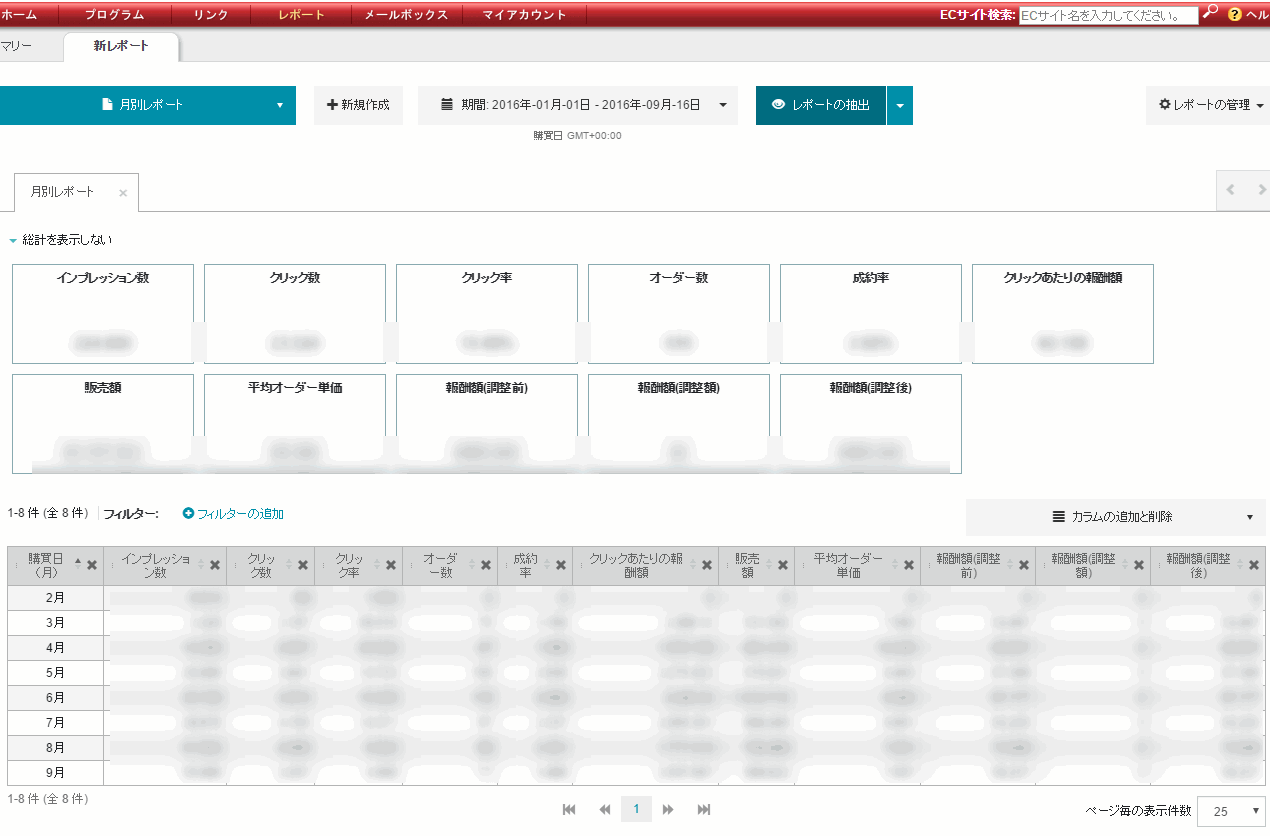Screen dimensions: 1270x836
Task: Switch to the 新レポート tab
Action: coord(121,46)
